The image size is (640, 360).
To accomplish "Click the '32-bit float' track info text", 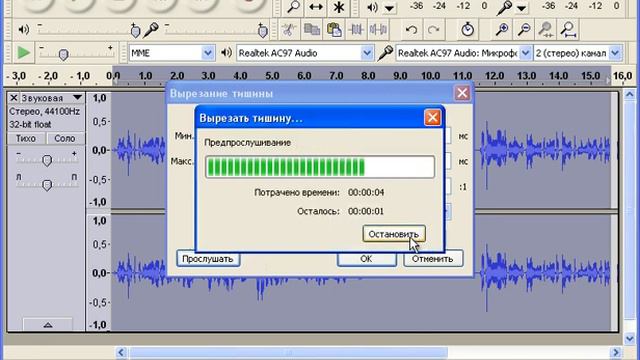I will point(30,124).
